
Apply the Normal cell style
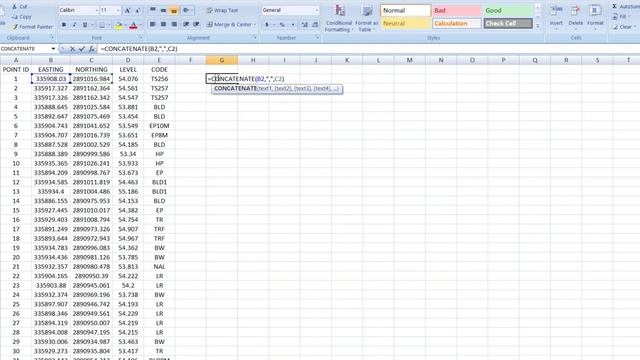tap(405, 11)
